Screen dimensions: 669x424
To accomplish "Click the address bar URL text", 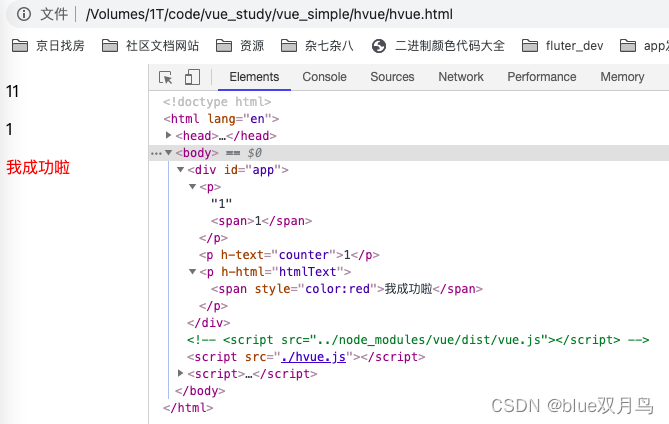I will [269, 14].
